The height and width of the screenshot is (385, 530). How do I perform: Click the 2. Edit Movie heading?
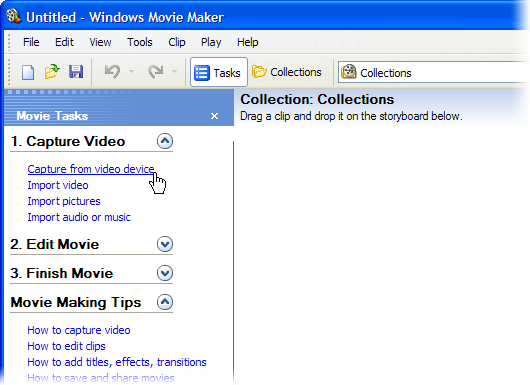[55, 244]
